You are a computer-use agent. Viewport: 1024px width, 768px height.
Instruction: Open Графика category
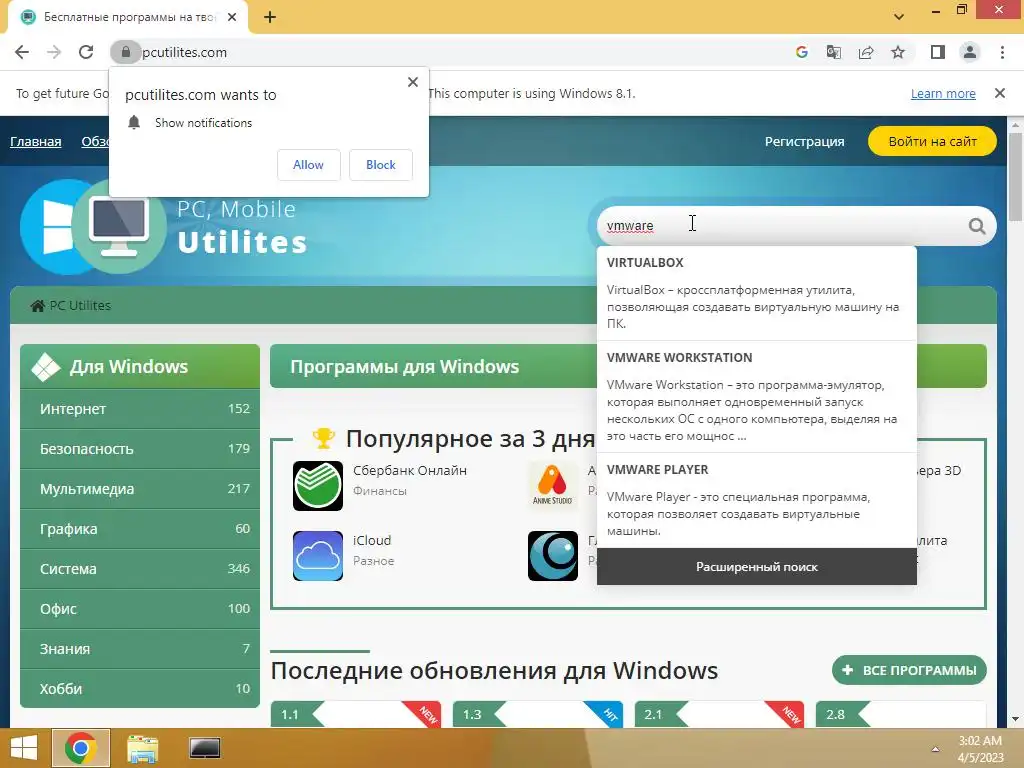click(x=140, y=529)
